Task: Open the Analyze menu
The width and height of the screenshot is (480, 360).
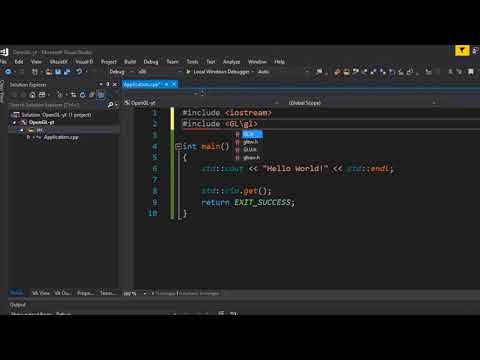Action: 231,62
